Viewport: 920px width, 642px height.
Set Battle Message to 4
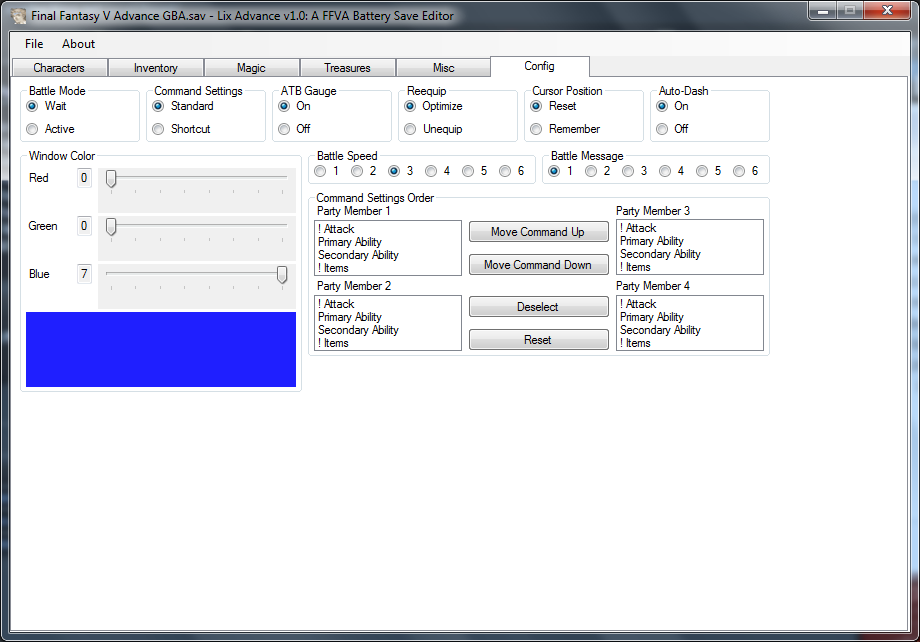[x=672, y=171]
